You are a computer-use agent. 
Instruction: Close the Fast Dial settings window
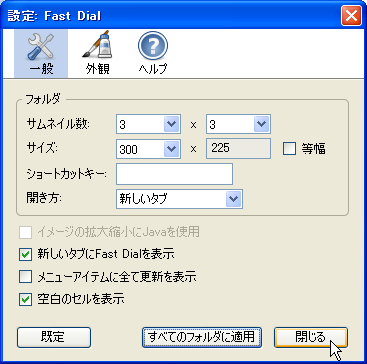351,16
